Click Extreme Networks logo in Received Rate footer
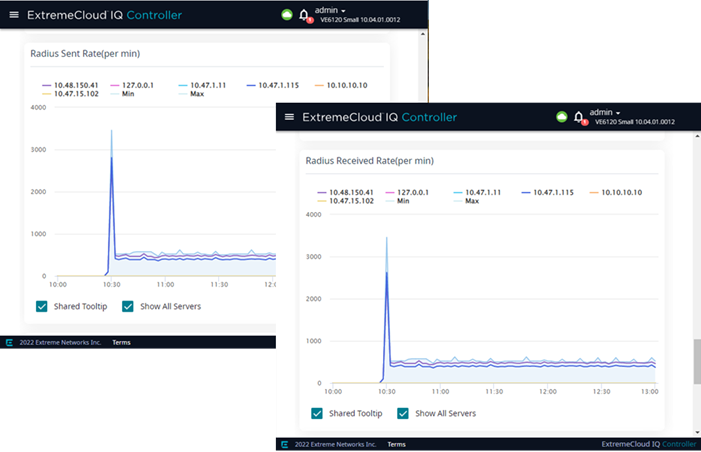The height and width of the screenshot is (452, 701). click(285, 444)
